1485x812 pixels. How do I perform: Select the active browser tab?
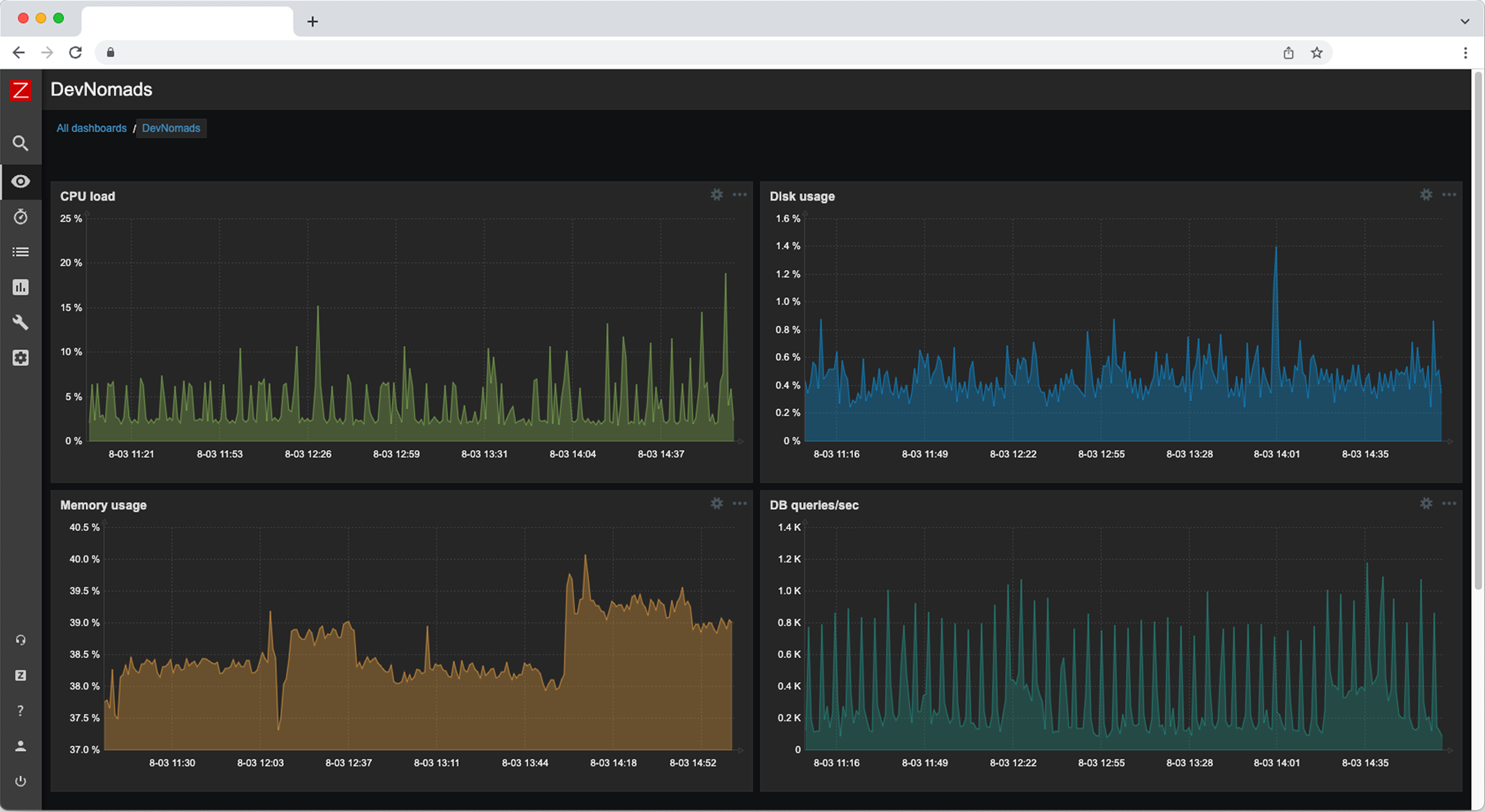187,21
